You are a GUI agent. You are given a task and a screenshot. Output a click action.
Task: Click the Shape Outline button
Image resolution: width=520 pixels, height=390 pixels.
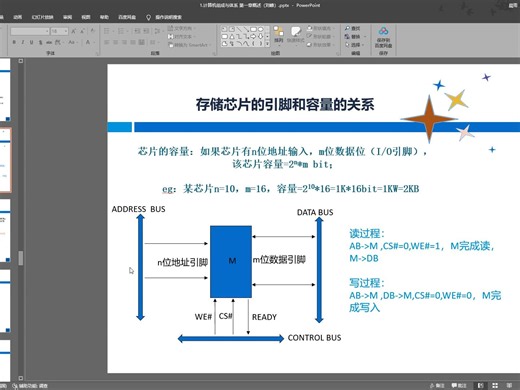tap(320, 36)
